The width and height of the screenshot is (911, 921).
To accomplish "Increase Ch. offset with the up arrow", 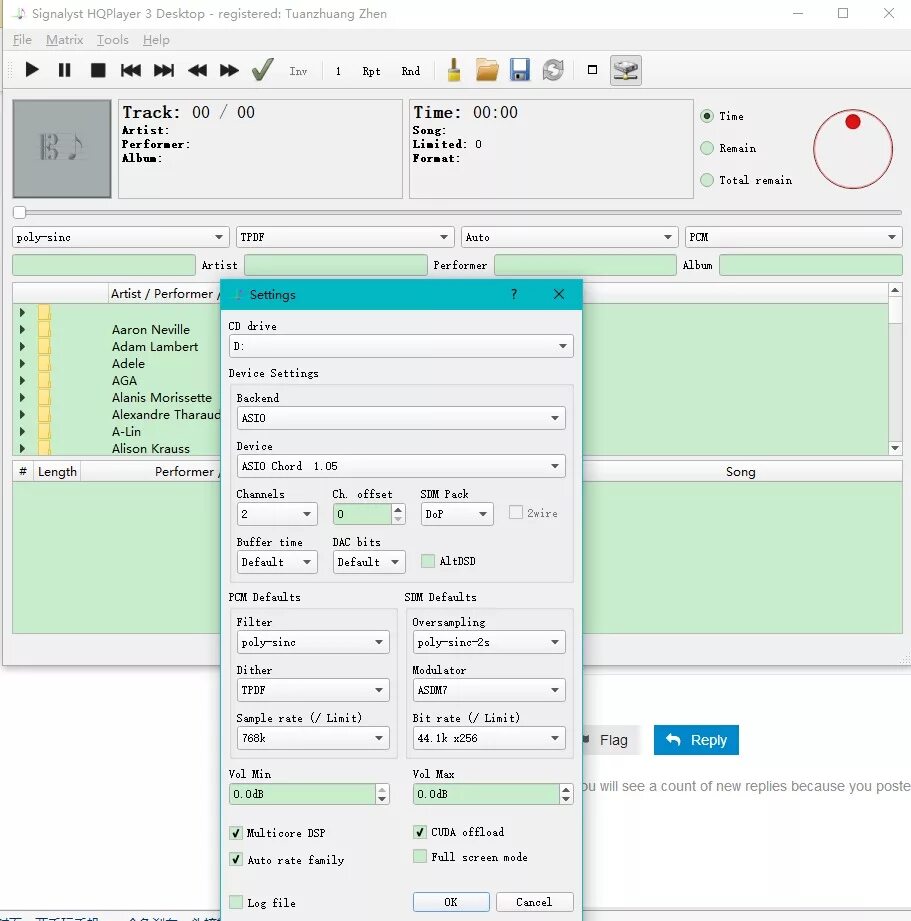I will point(398,509).
